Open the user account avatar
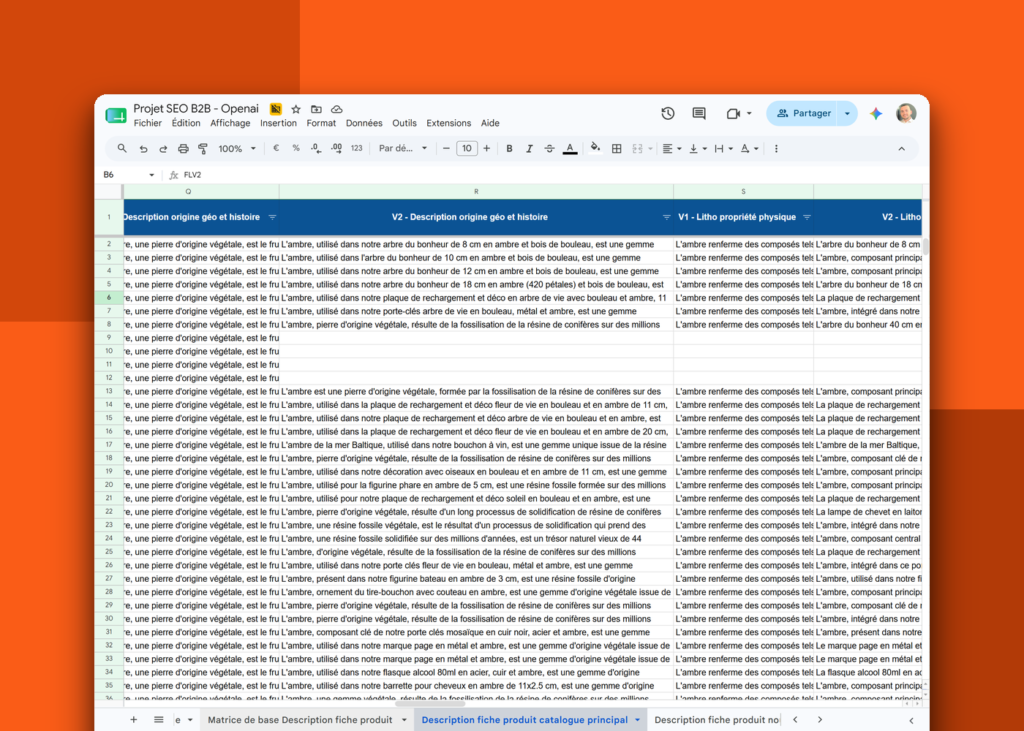 point(906,113)
